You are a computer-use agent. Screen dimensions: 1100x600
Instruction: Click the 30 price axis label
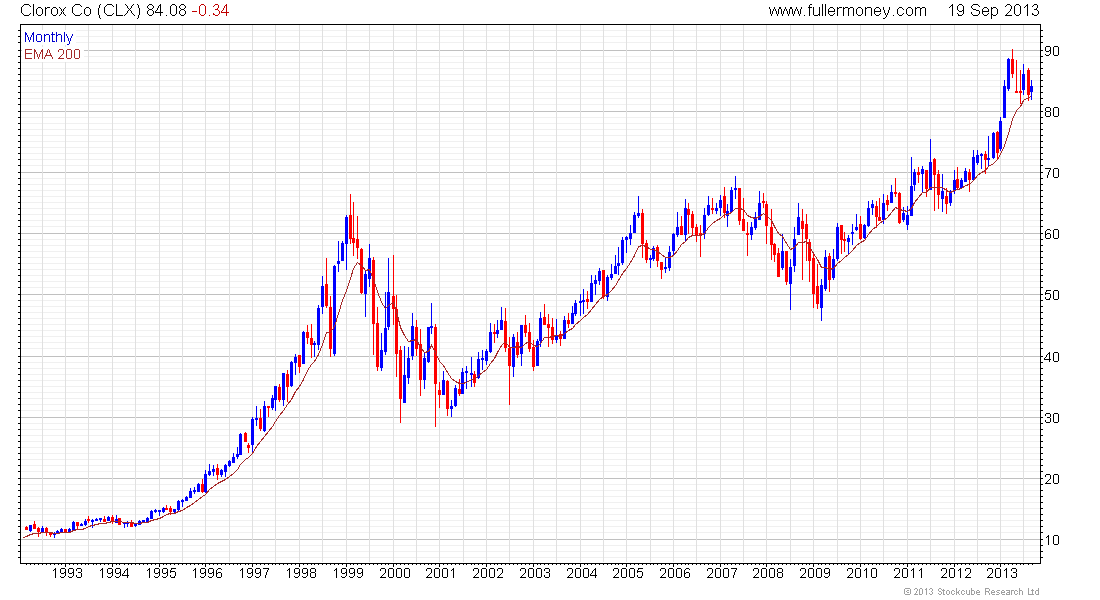(1052, 418)
